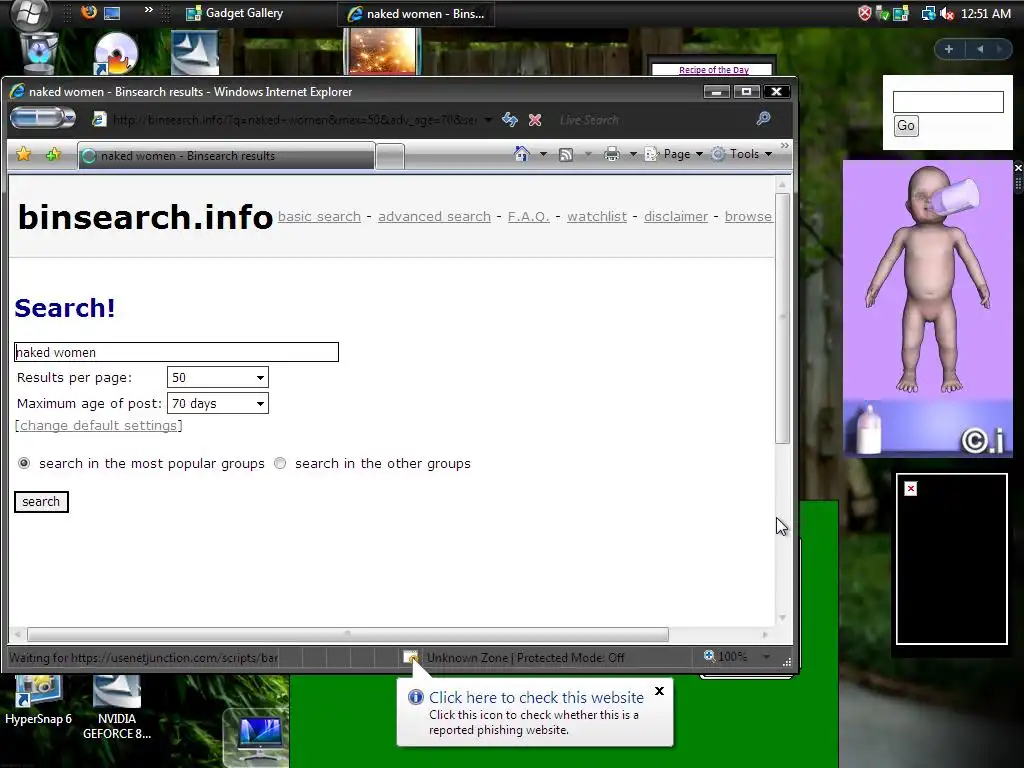
Task: Open the Page menu
Action: click(x=674, y=154)
